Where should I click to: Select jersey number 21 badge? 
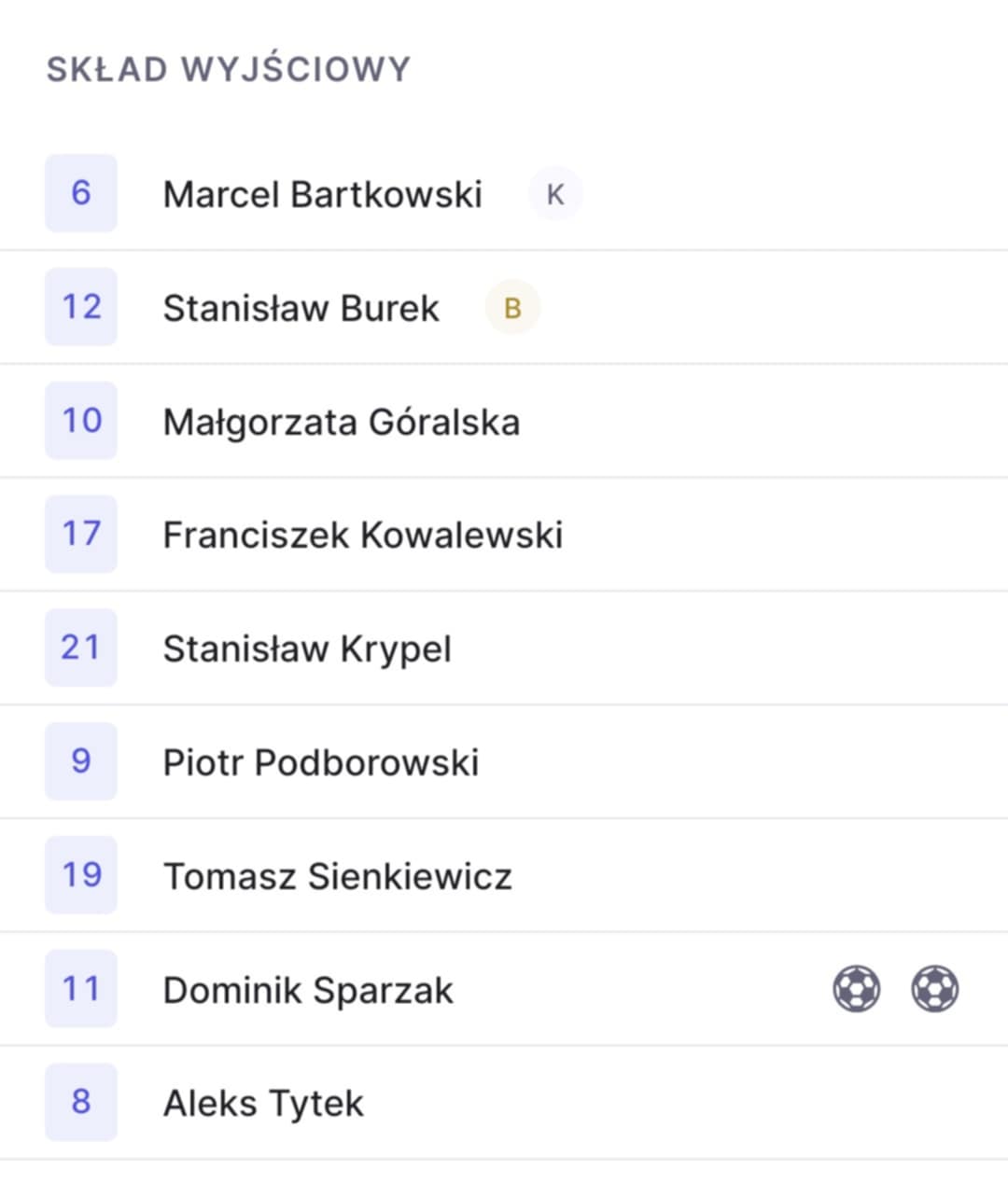(81, 648)
